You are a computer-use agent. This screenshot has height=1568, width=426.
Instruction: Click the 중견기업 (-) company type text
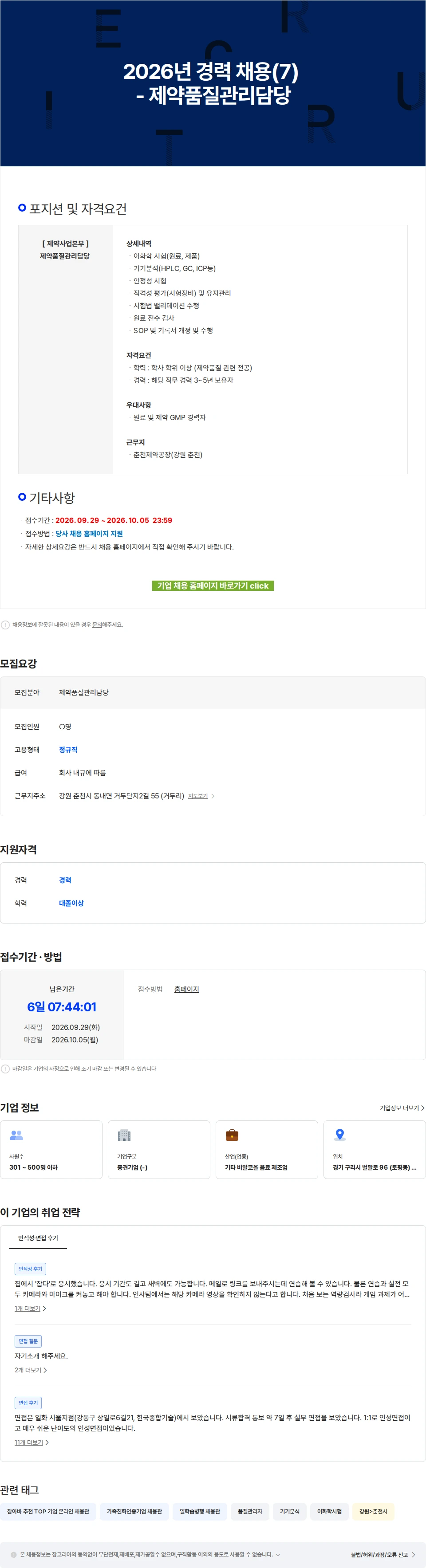132,1167
